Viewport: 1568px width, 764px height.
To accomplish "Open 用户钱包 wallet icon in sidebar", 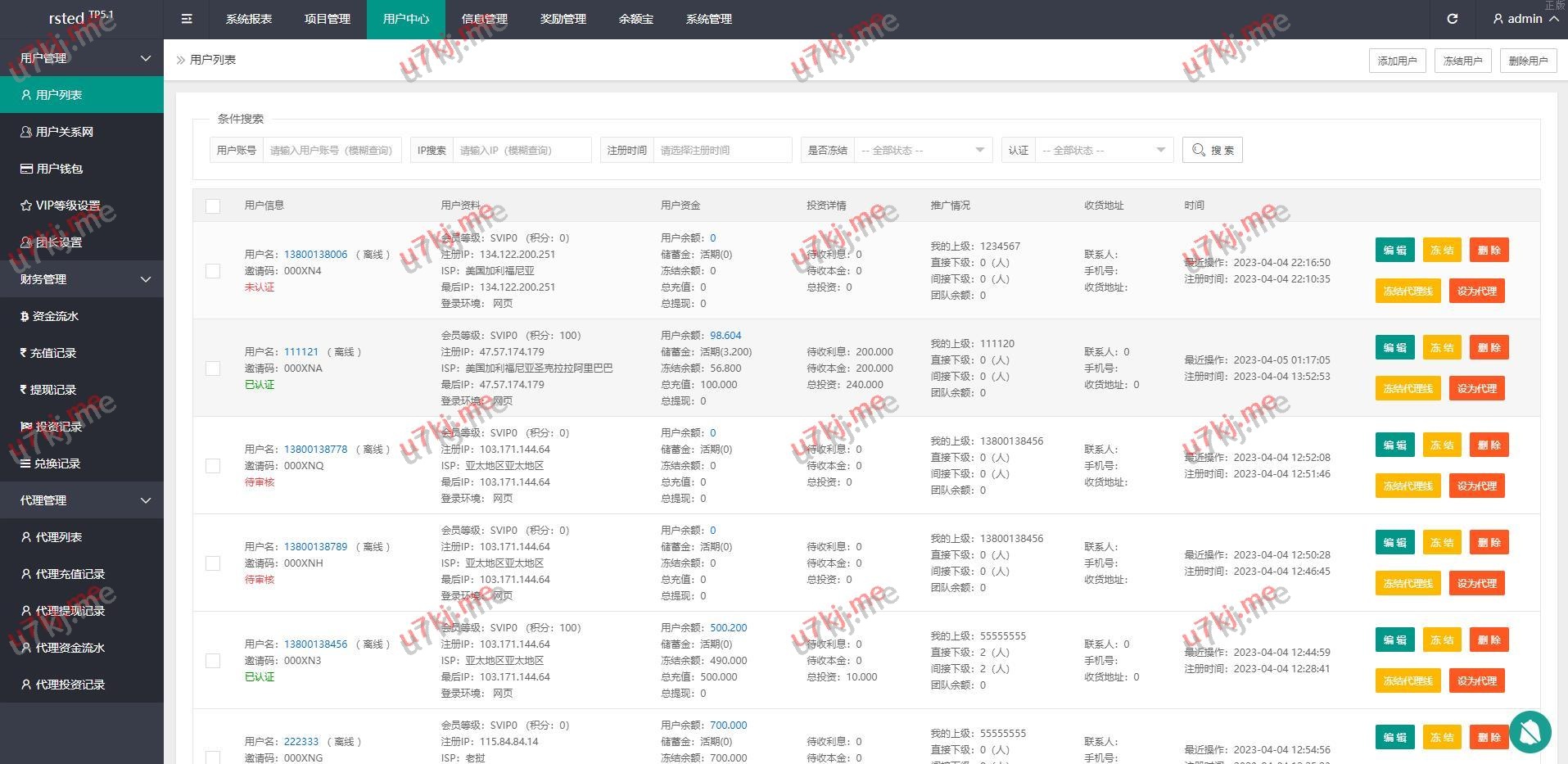I will pos(26,169).
